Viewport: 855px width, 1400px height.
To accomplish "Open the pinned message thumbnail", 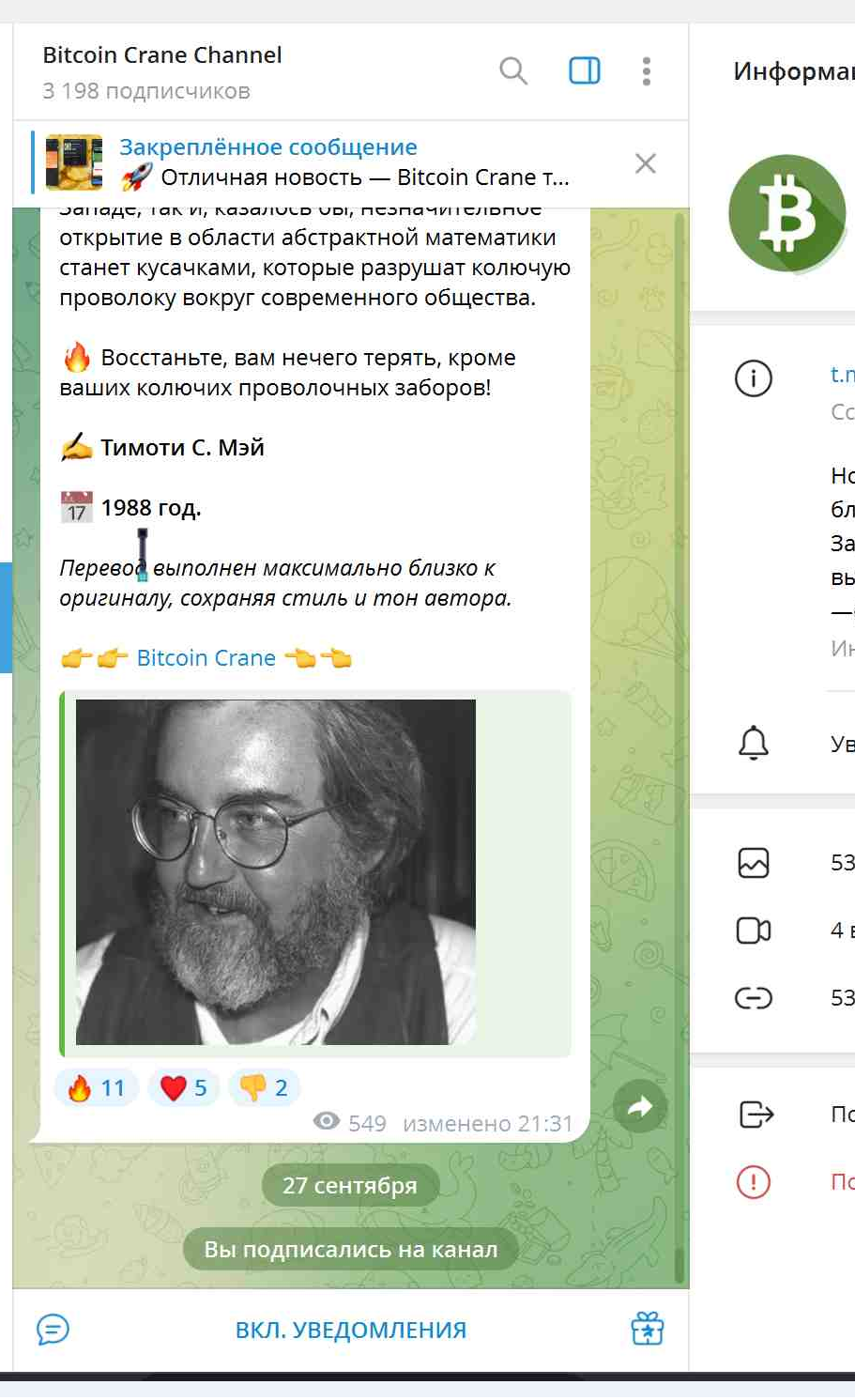I will coord(74,162).
